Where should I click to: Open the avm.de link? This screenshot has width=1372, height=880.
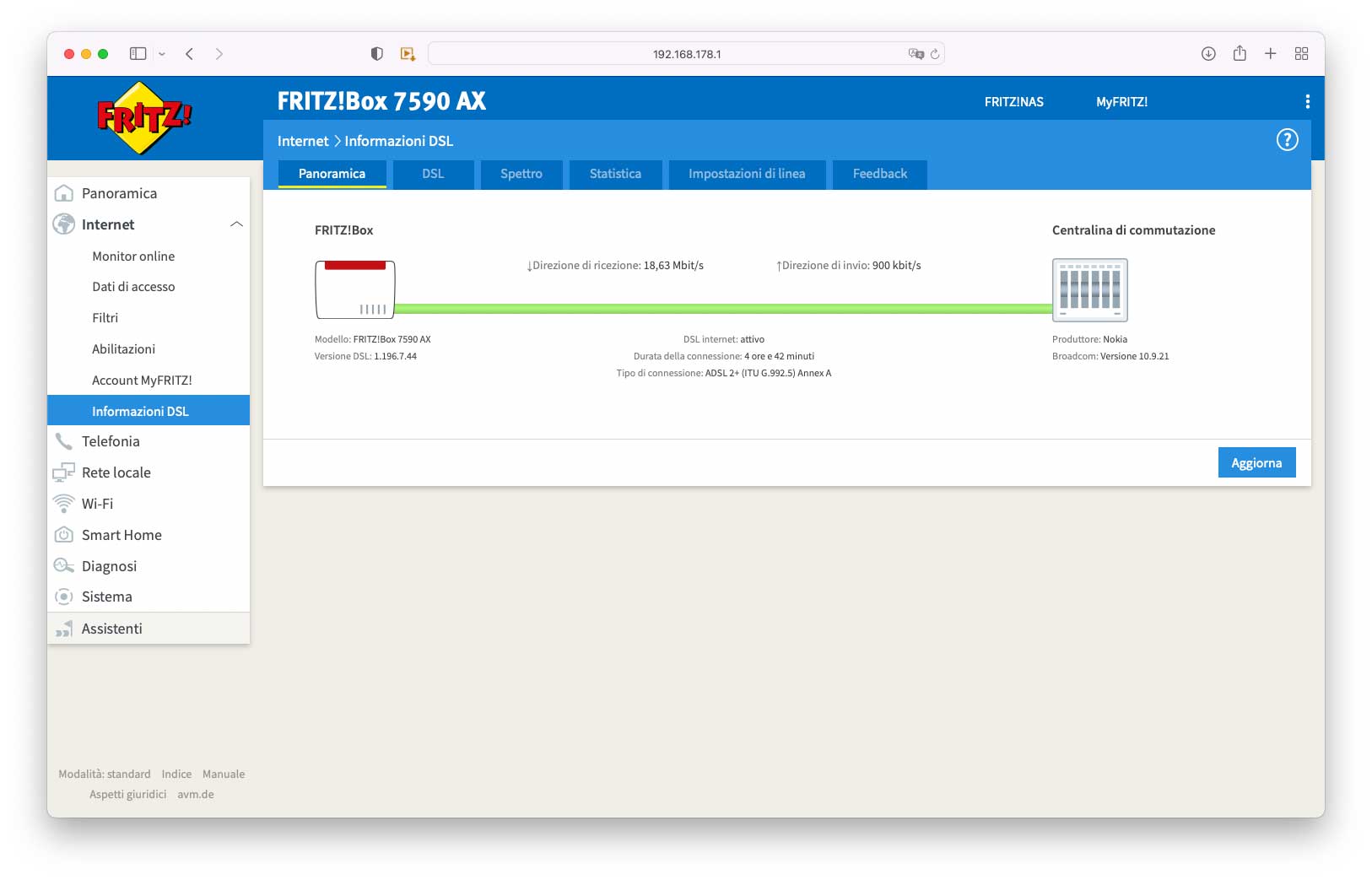pos(196,794)
